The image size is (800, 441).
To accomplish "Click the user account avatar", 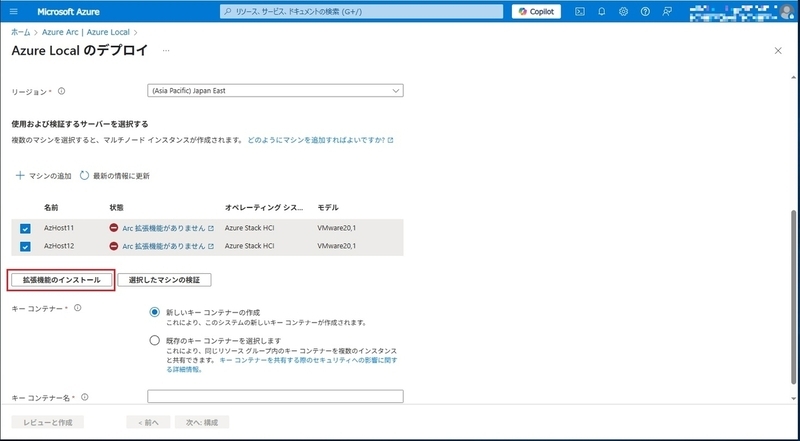I will point(787,11).
